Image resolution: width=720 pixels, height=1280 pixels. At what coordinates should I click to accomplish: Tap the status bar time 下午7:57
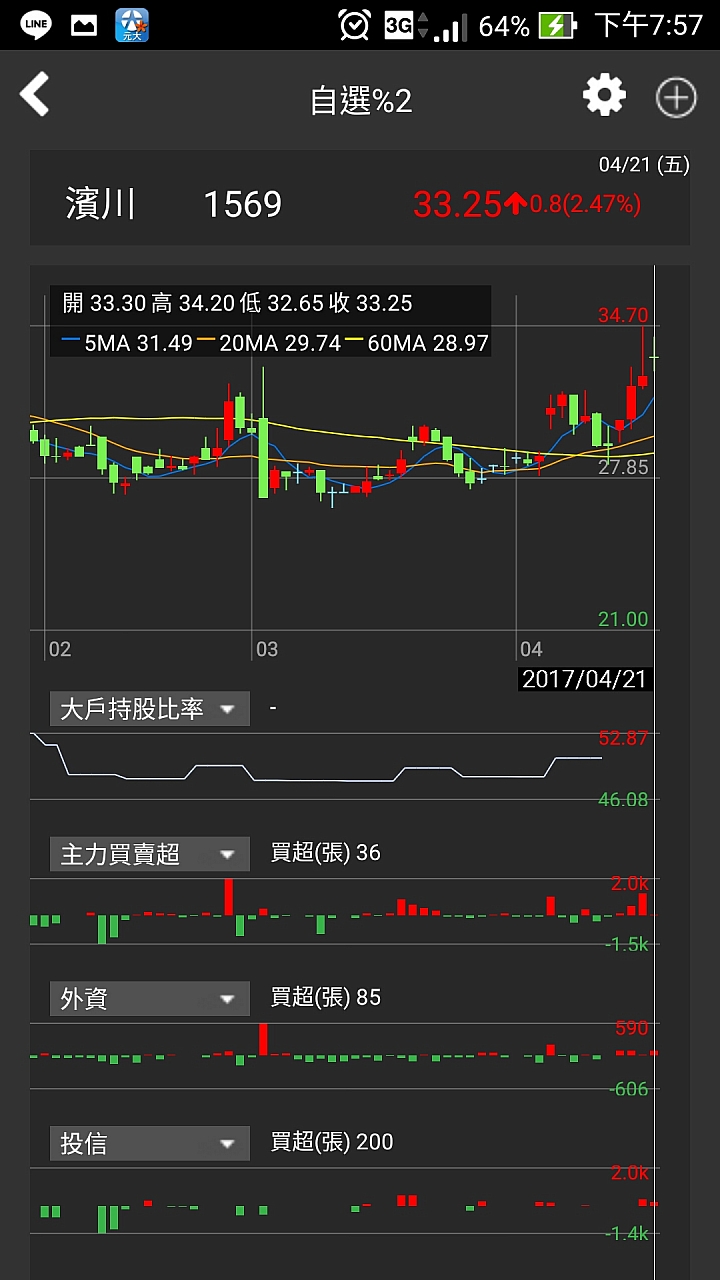[x=649, y=25]
